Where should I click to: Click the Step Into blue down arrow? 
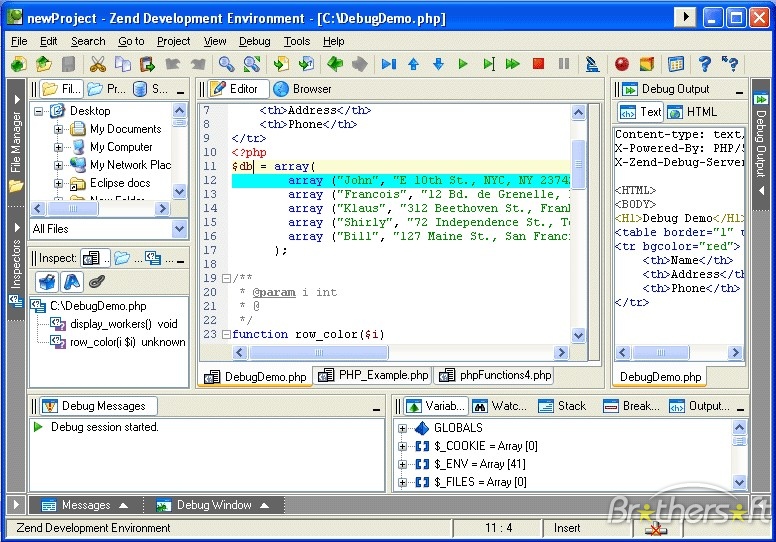tap(438, 64)
